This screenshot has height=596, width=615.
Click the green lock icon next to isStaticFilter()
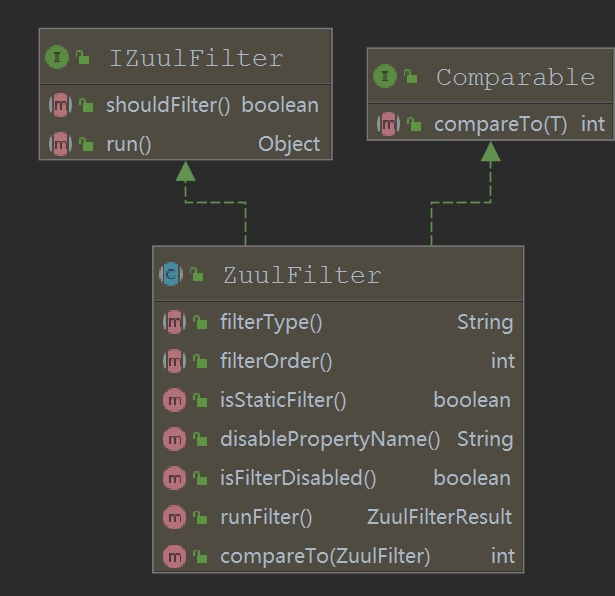[201, 400]
